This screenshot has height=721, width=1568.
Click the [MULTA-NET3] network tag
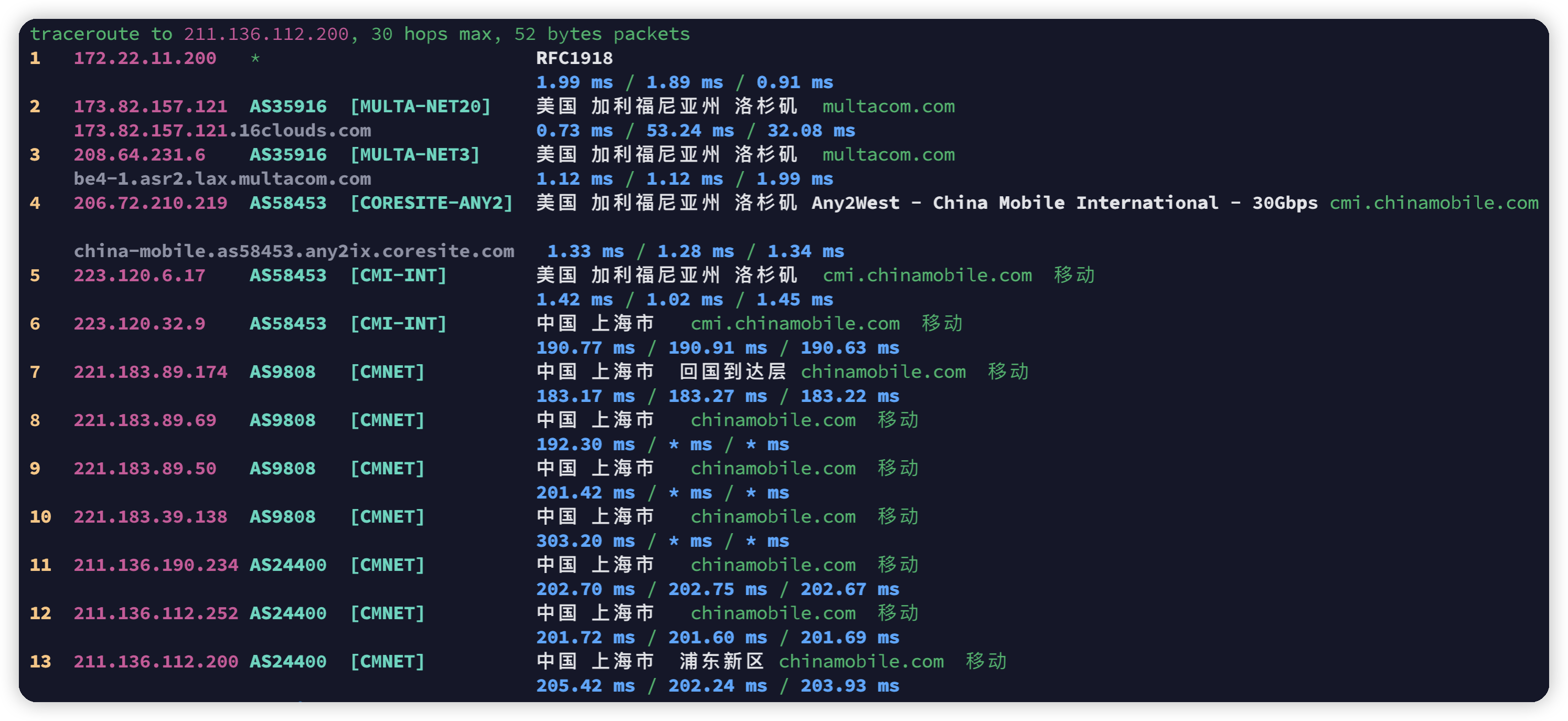(x=415, y=155)
